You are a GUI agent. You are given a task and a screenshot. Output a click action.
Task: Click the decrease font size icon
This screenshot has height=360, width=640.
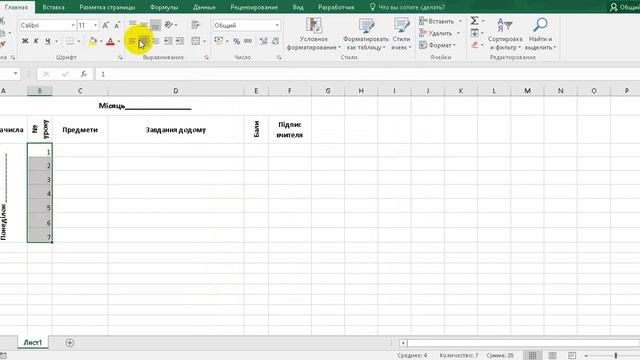(x=117, y=25)
